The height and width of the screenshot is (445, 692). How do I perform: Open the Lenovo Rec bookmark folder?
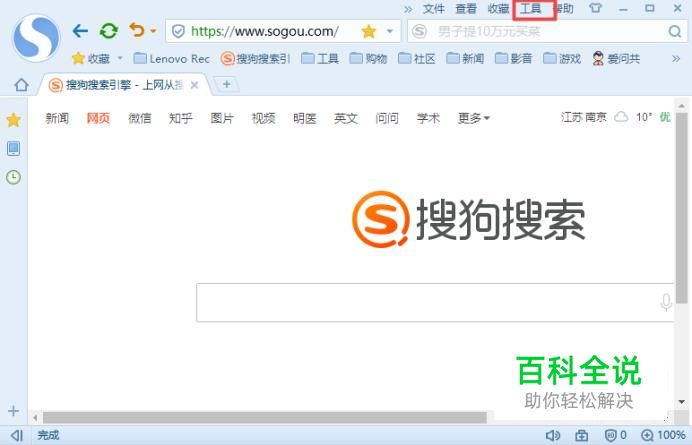171,58
